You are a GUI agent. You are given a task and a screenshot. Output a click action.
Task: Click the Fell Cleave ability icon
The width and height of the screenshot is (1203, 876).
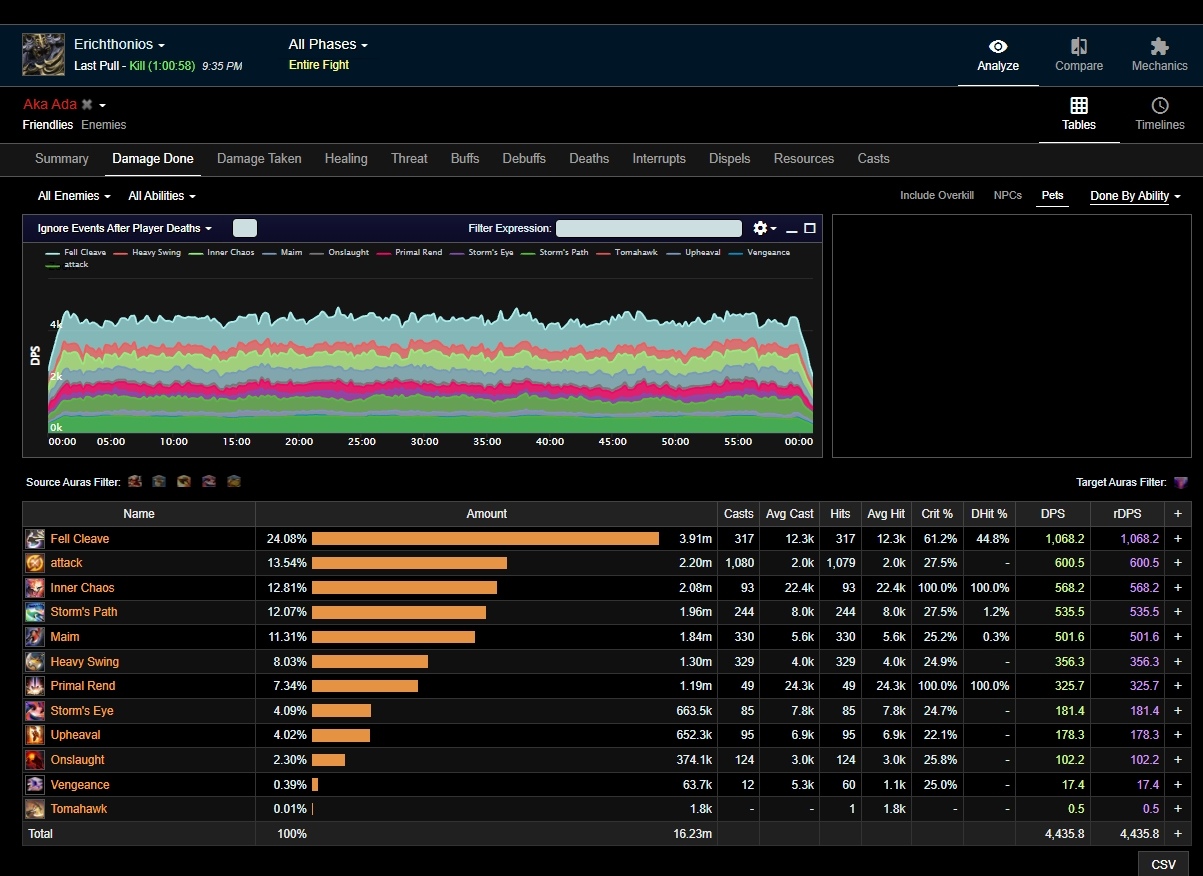tap(35, 539)
